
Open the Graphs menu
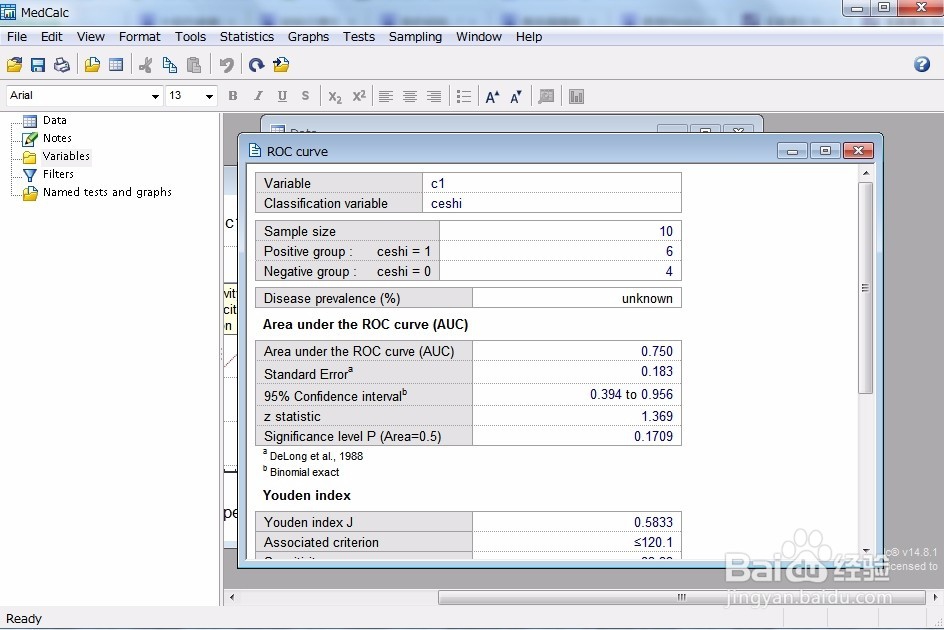[308, 37]
